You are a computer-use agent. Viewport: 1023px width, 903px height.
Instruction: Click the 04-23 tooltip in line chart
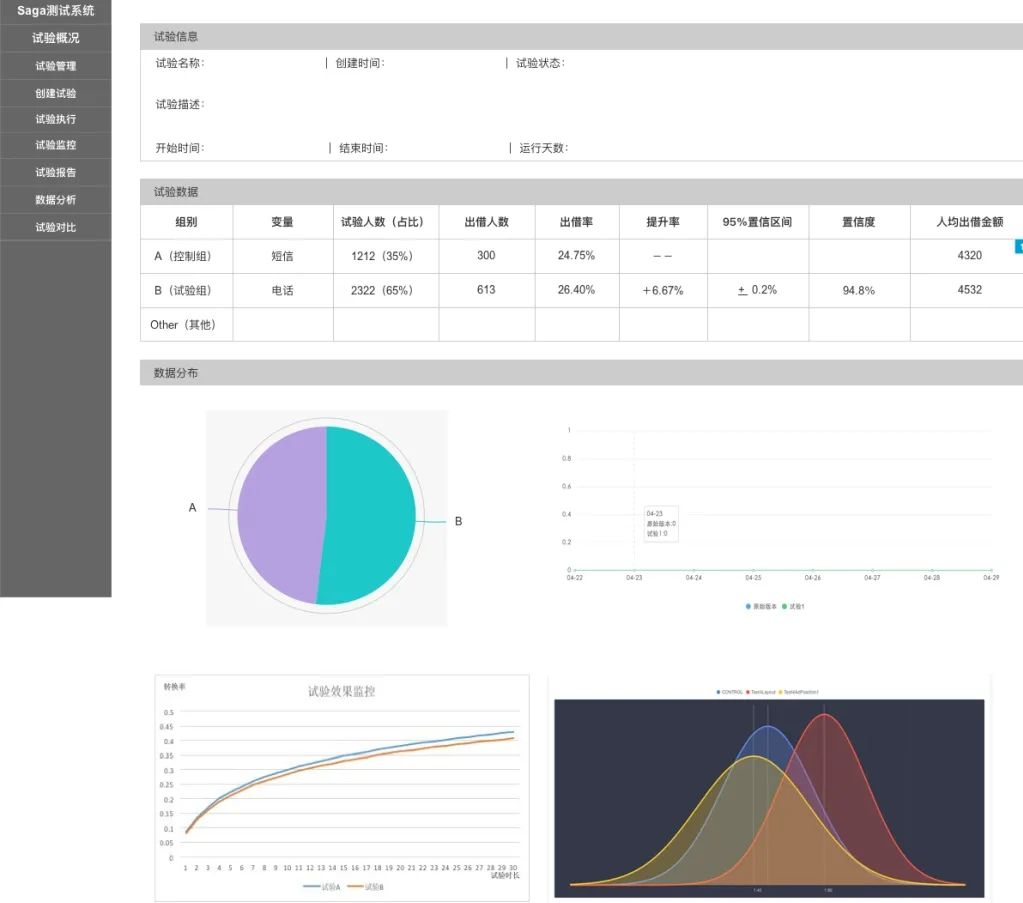[661, 524]
